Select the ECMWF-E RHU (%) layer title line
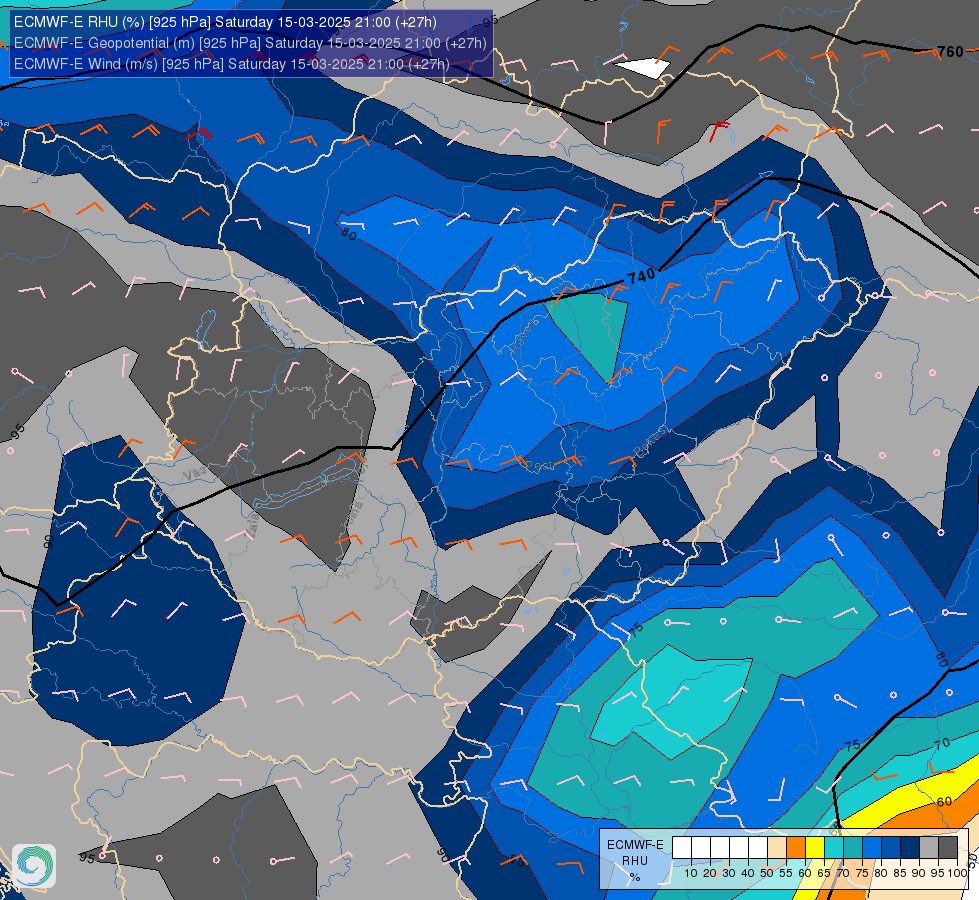Image resolution: width=979 pixels, height=900 pixels. [x=225, y=22]
